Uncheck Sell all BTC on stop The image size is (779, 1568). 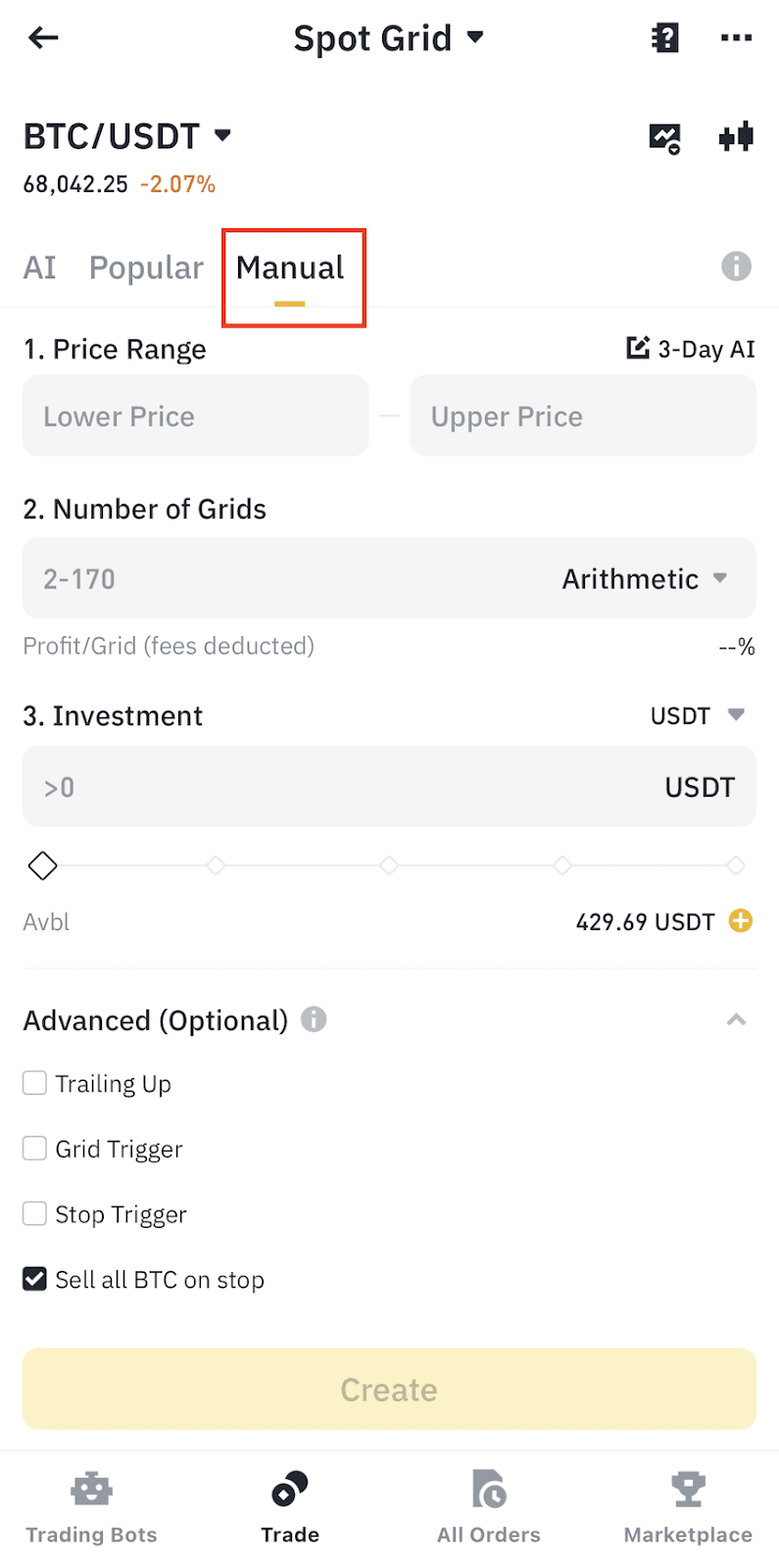pyautogui.click(x=35, y=1279)
